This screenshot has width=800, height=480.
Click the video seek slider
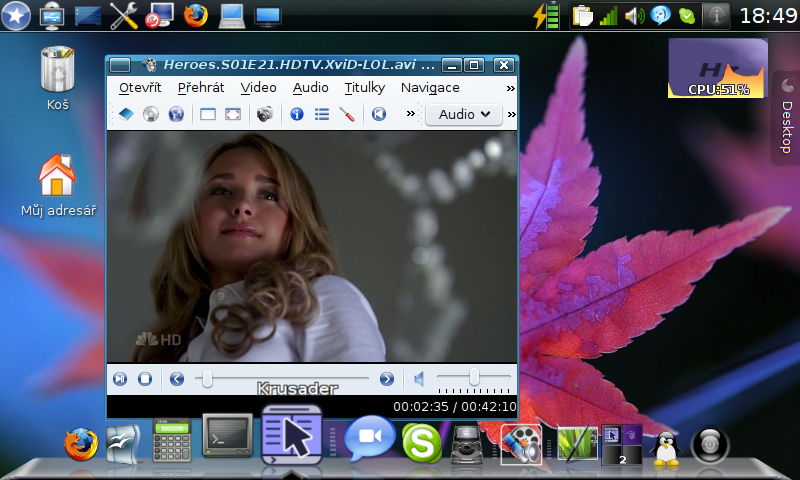282,378
